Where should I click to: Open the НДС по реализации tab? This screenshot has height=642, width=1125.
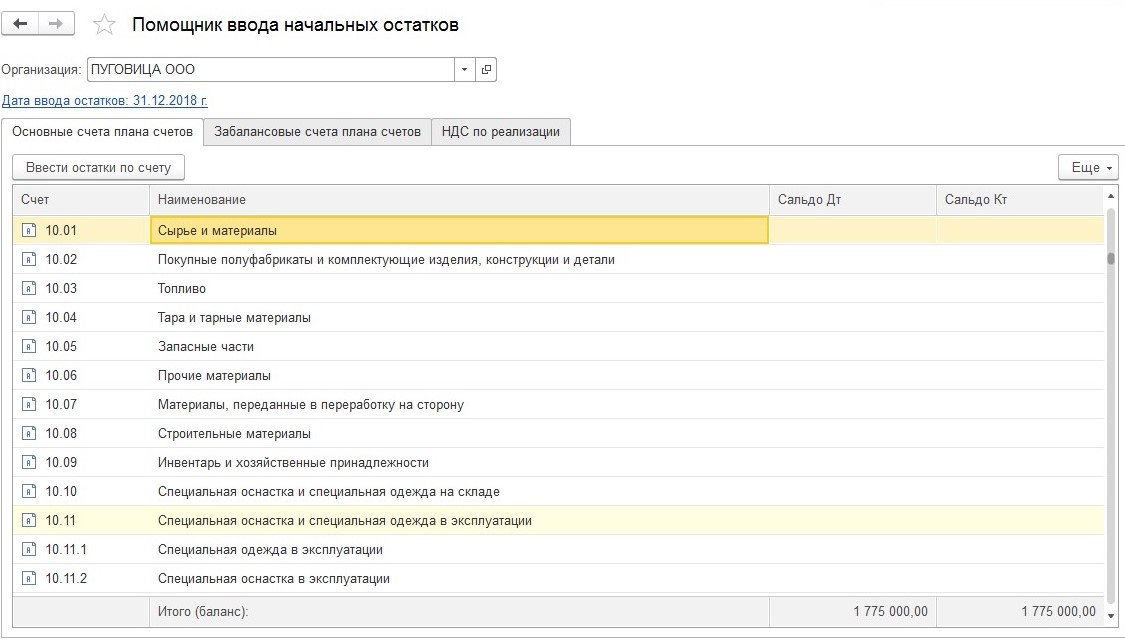click(x=500, y=132)
